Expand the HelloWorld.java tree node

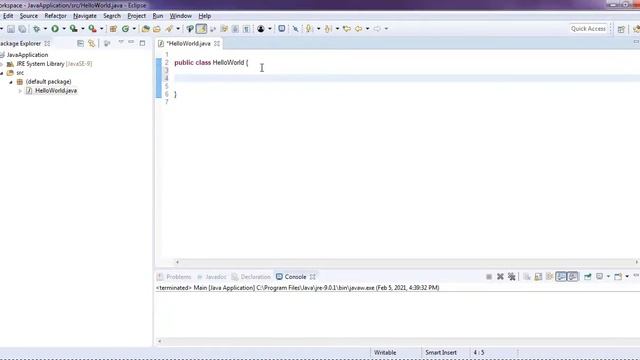pyautogui.click(x=20, y=91)
